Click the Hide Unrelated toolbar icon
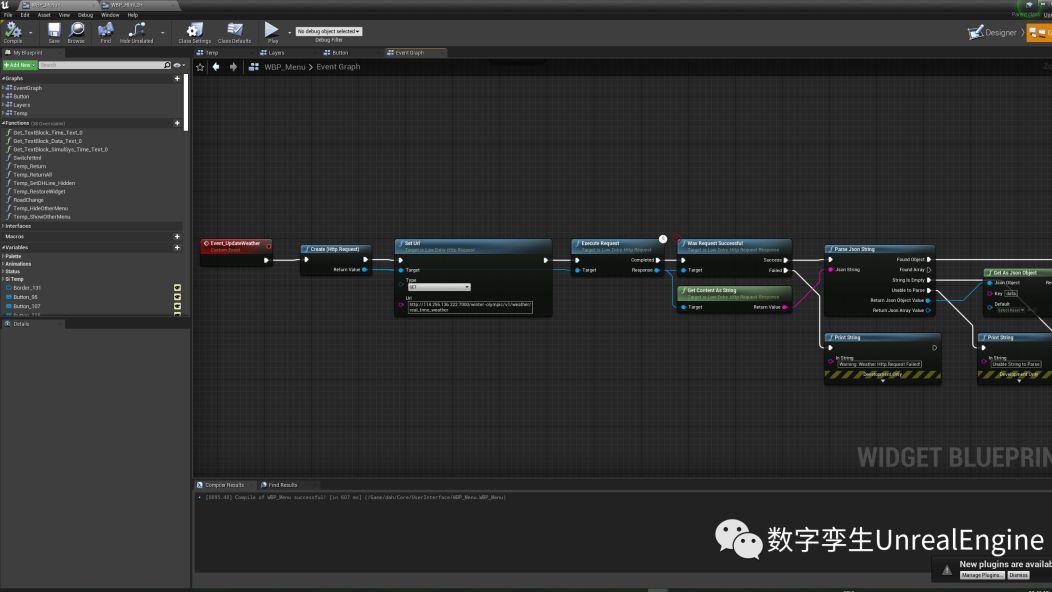Screen dimensions: 1052x592 pyautogui.click(x=137, y=30)
